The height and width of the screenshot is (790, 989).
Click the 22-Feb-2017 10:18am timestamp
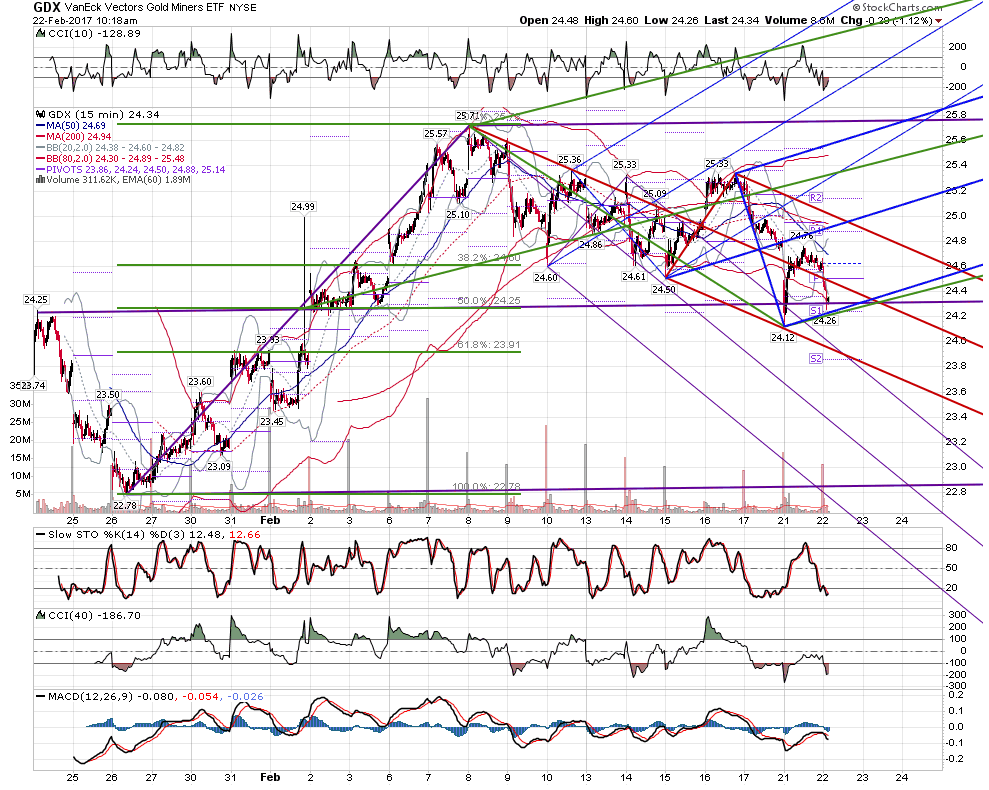(85, 21)
